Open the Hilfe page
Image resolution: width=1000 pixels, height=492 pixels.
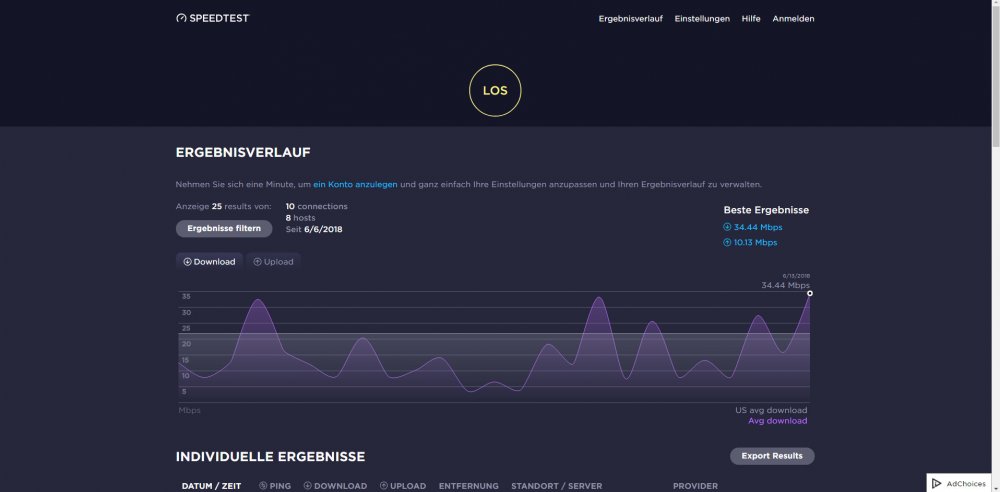751,18
